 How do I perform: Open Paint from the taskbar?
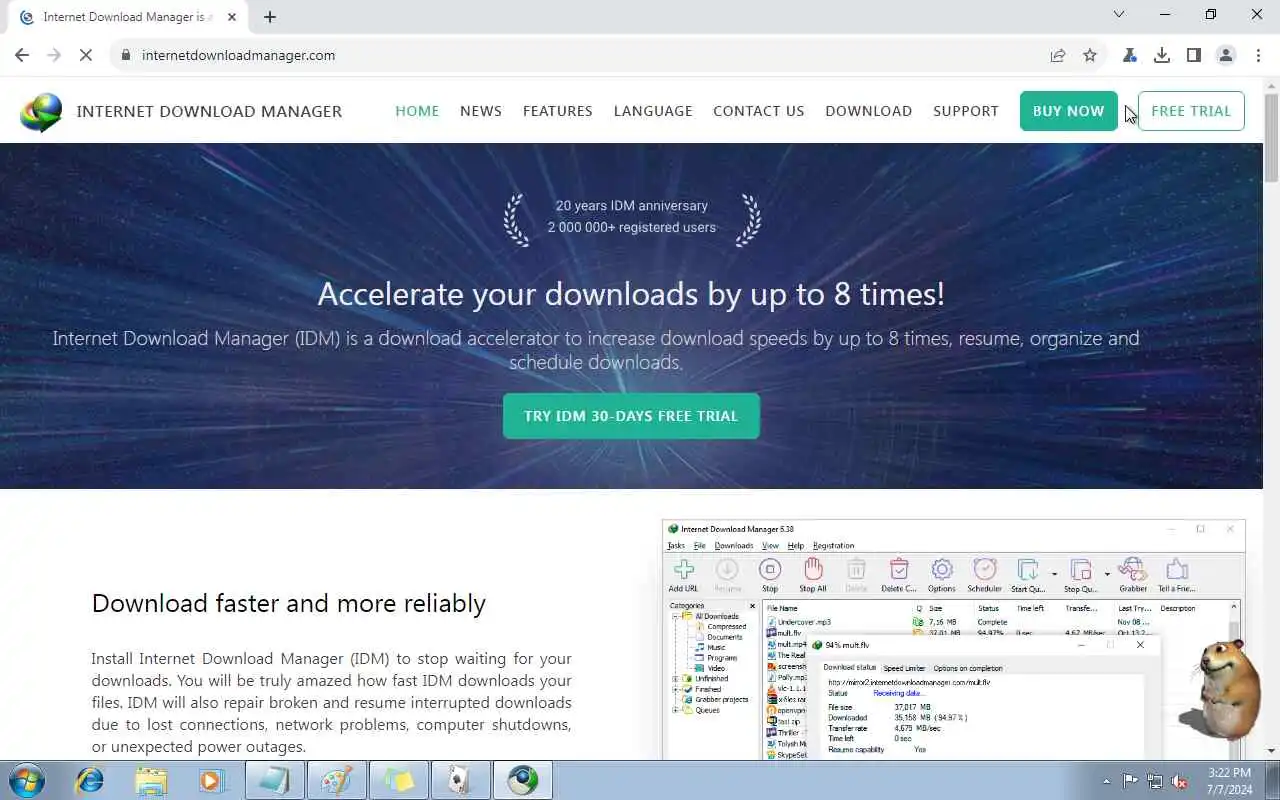point(336,780)
